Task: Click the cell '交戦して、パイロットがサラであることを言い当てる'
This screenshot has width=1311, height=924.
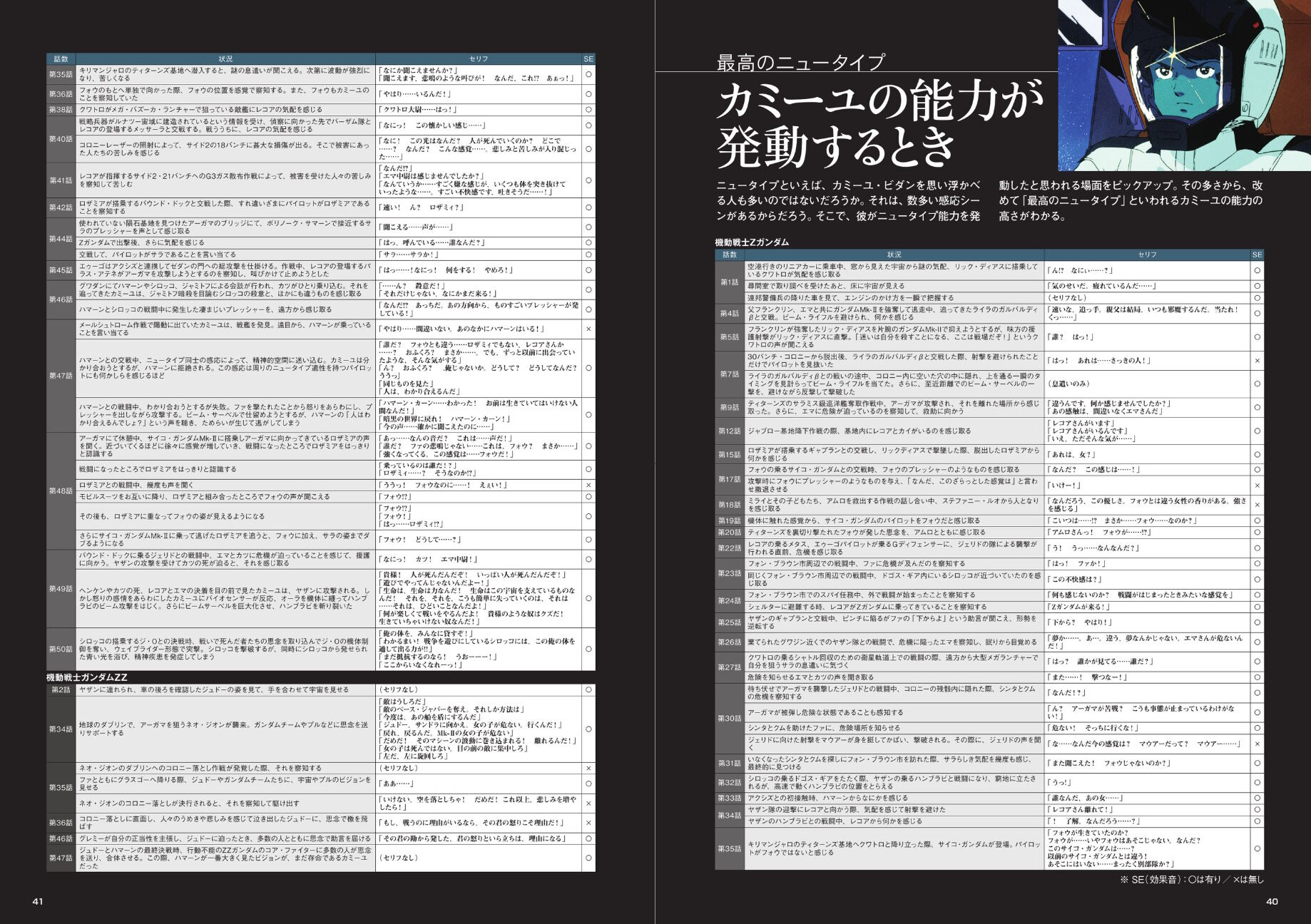Action: [x=225, y=255]
